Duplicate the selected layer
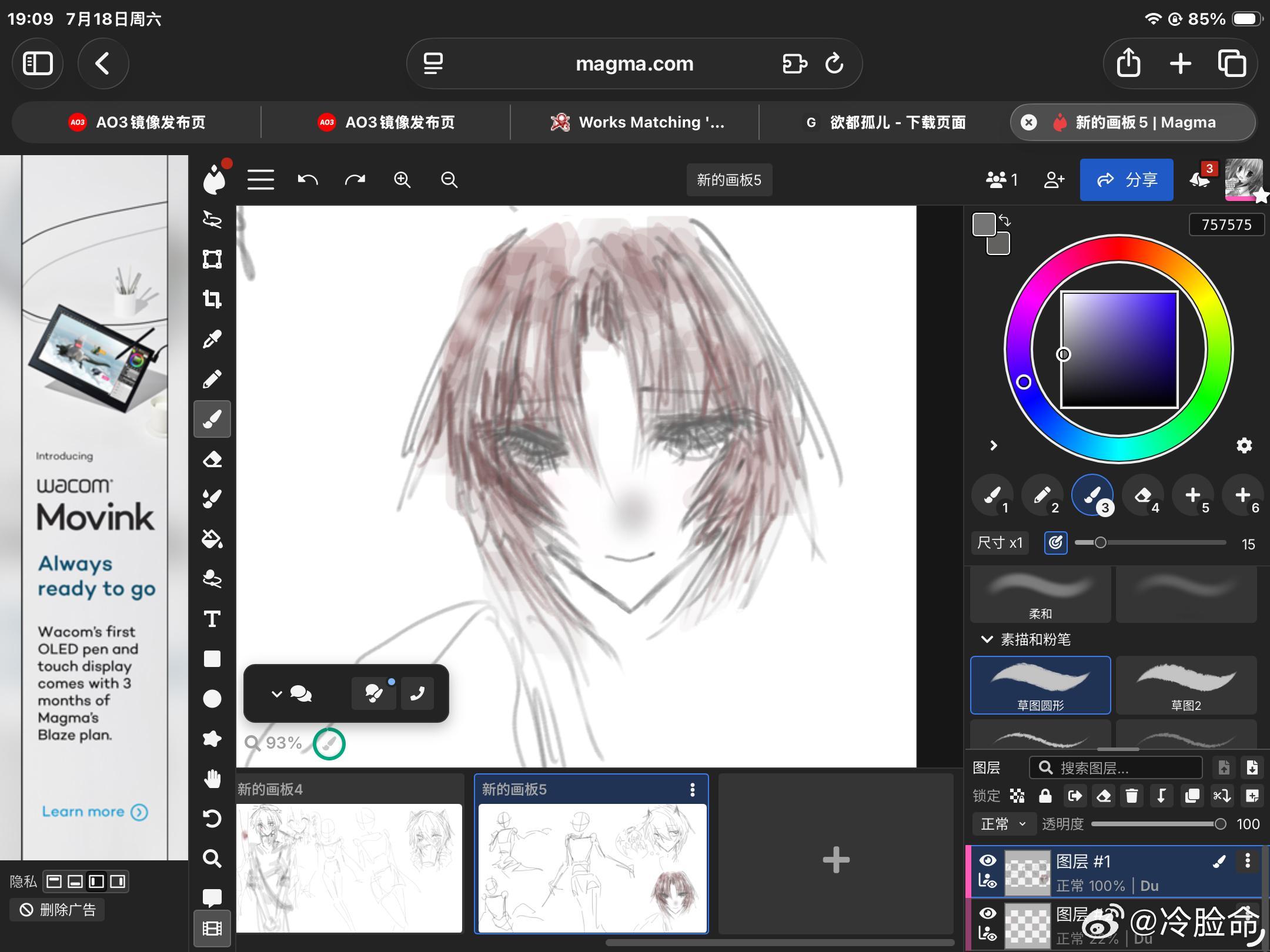The height and width of the screenshot is (952, 1270). click(1192, 796)
